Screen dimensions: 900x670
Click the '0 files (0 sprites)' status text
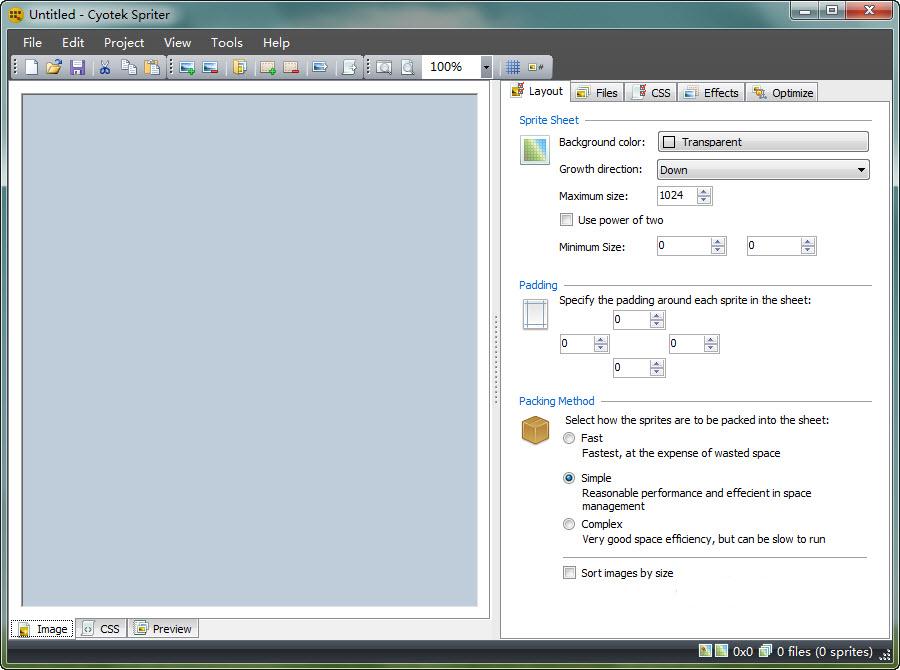point(824,652)
